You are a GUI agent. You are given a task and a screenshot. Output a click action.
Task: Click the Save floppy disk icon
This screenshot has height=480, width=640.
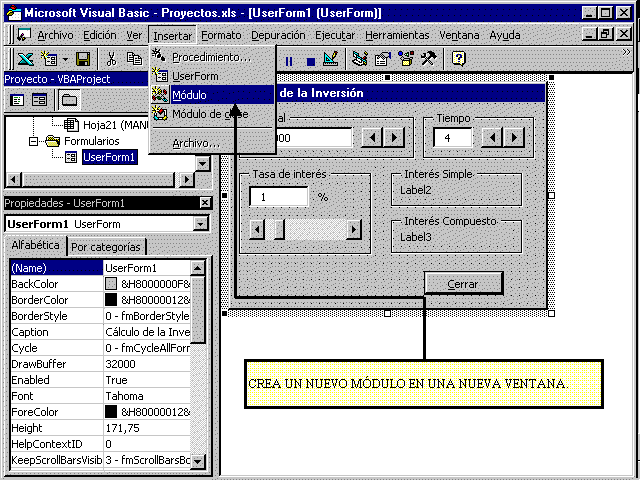pos(83,59)
